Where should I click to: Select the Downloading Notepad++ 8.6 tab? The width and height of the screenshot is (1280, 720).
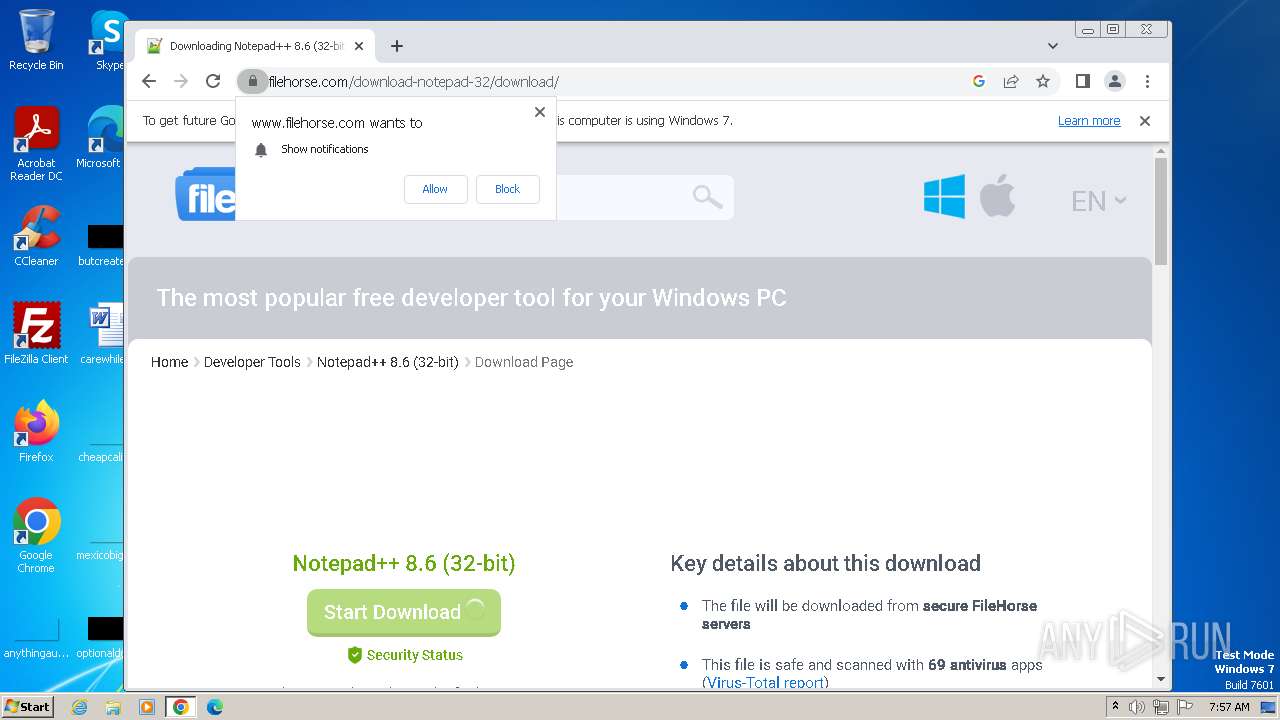tap(255, 46)
